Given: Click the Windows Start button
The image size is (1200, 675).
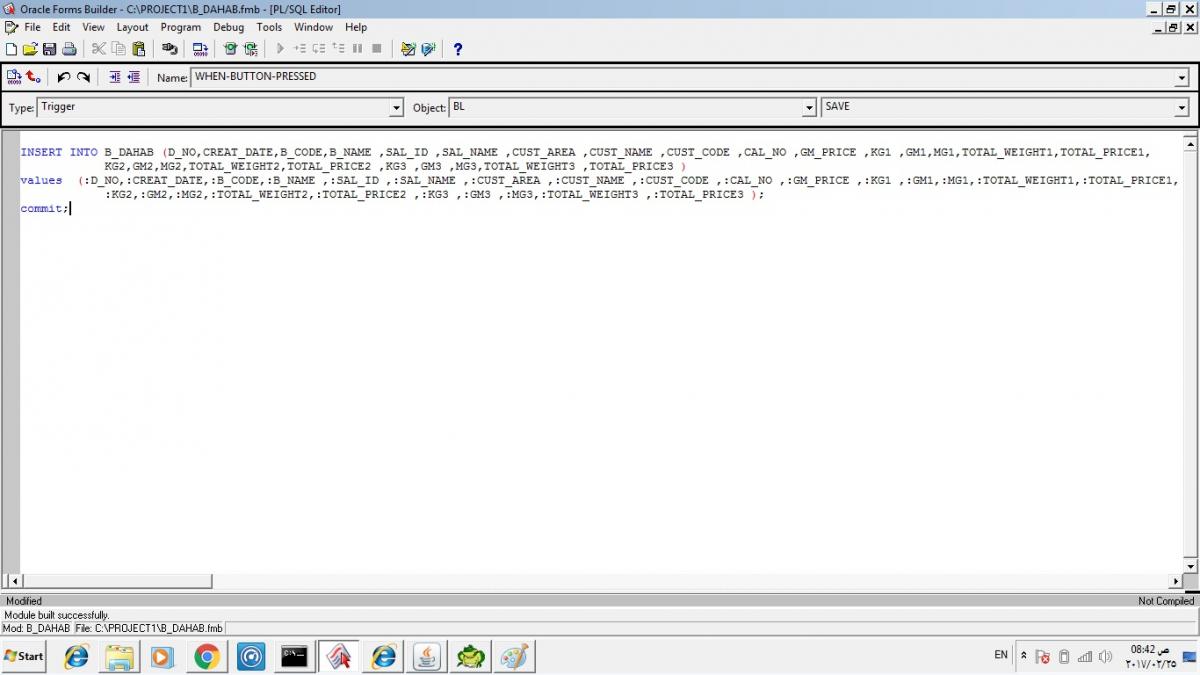Looking at the screenshot, I should [x=24, y=656].
